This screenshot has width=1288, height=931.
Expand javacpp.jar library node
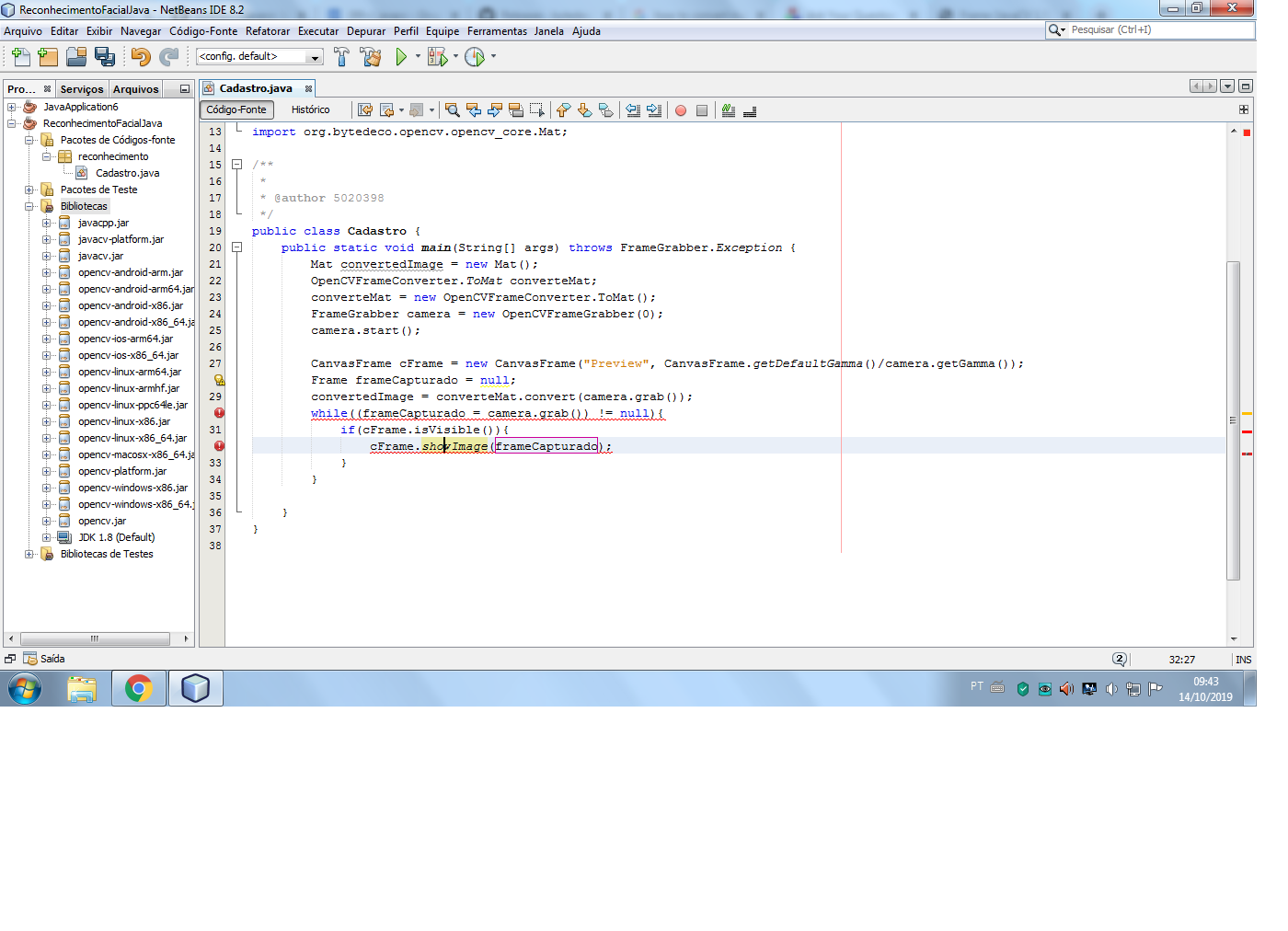point(47,223)
